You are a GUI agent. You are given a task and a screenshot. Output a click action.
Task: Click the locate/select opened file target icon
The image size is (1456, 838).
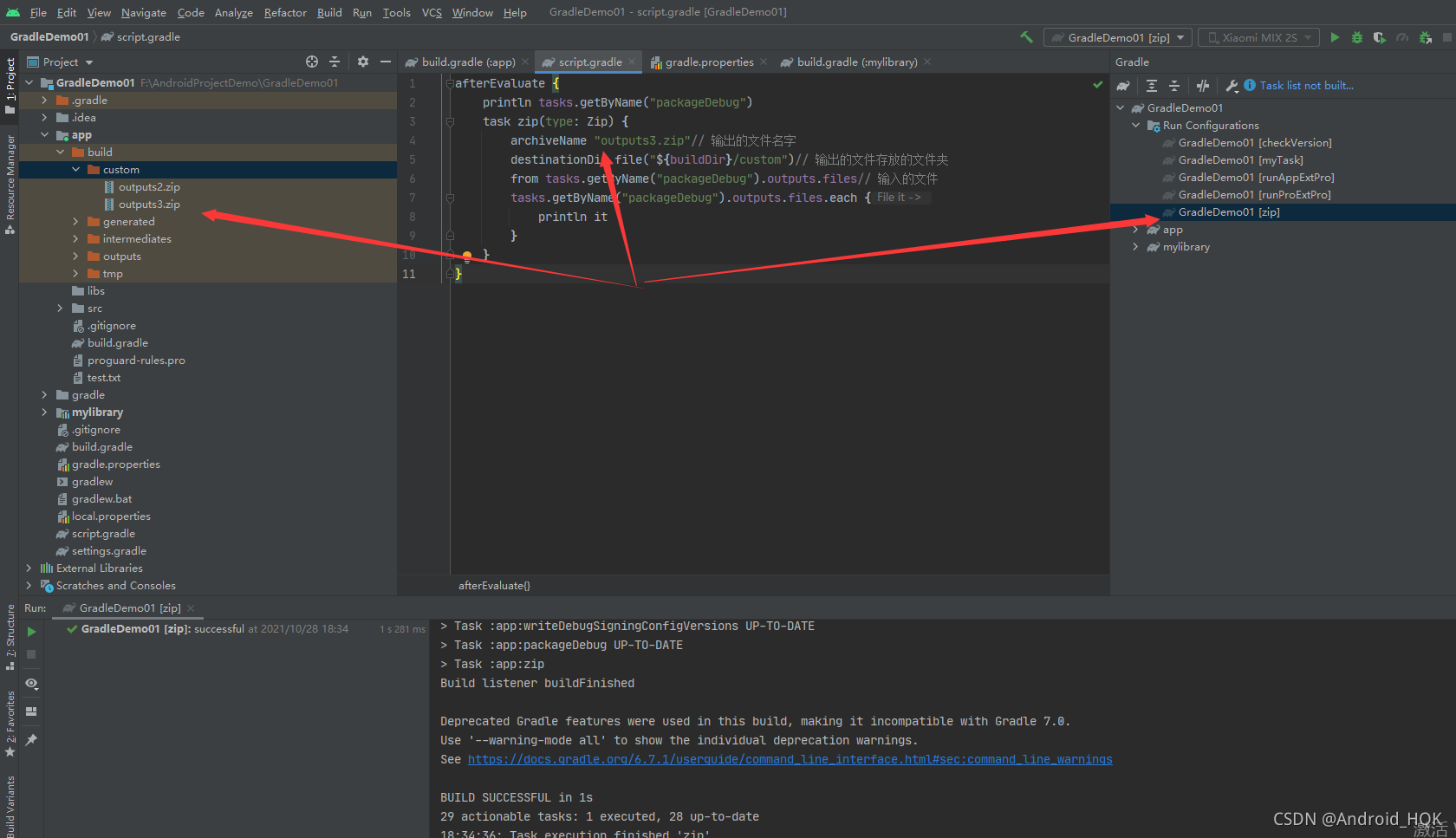pos(312,62)
